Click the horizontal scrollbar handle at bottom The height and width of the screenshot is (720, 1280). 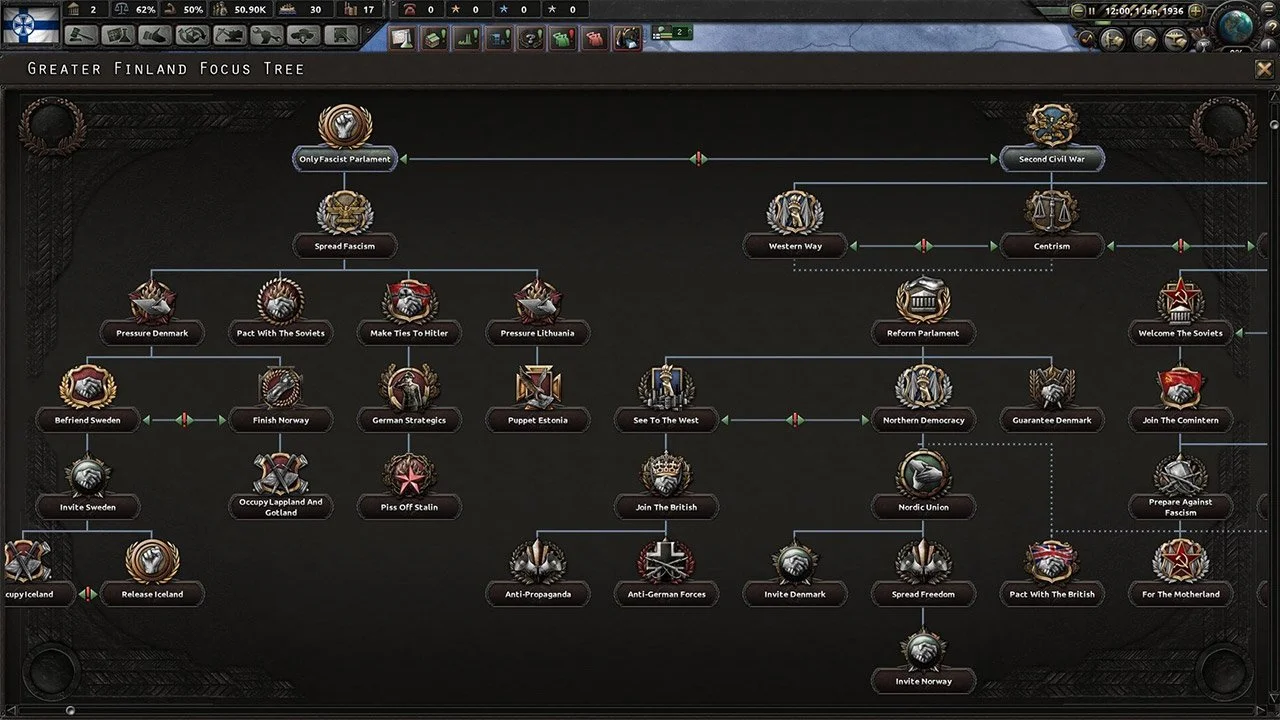point(70,711)
